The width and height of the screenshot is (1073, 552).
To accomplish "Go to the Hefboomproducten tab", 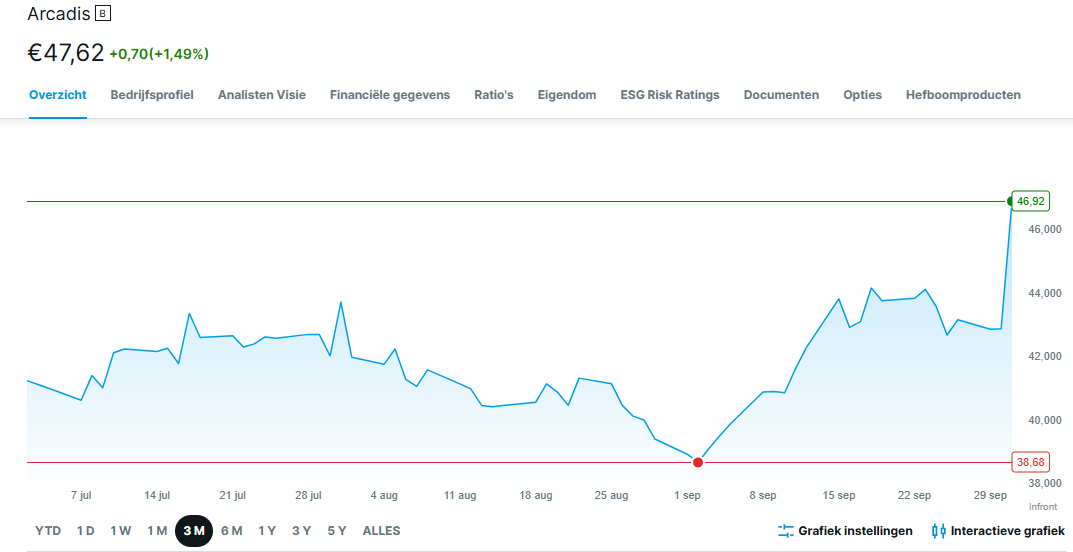I will 963,95.
